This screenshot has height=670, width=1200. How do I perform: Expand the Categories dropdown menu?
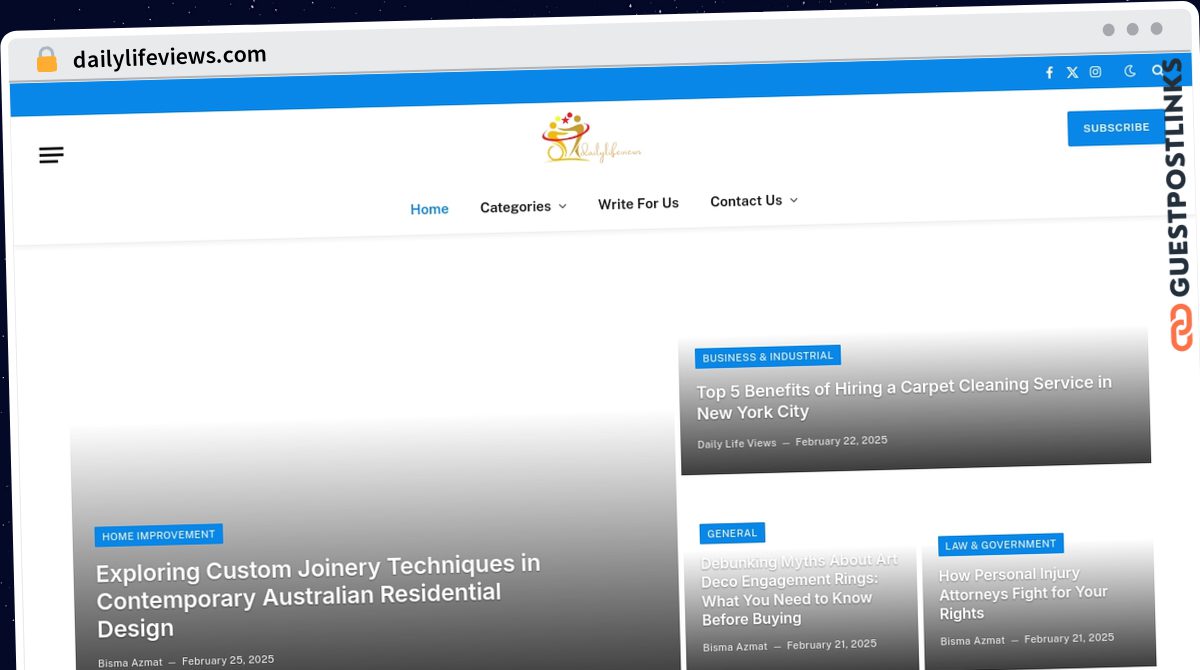(x=523, y=206)
